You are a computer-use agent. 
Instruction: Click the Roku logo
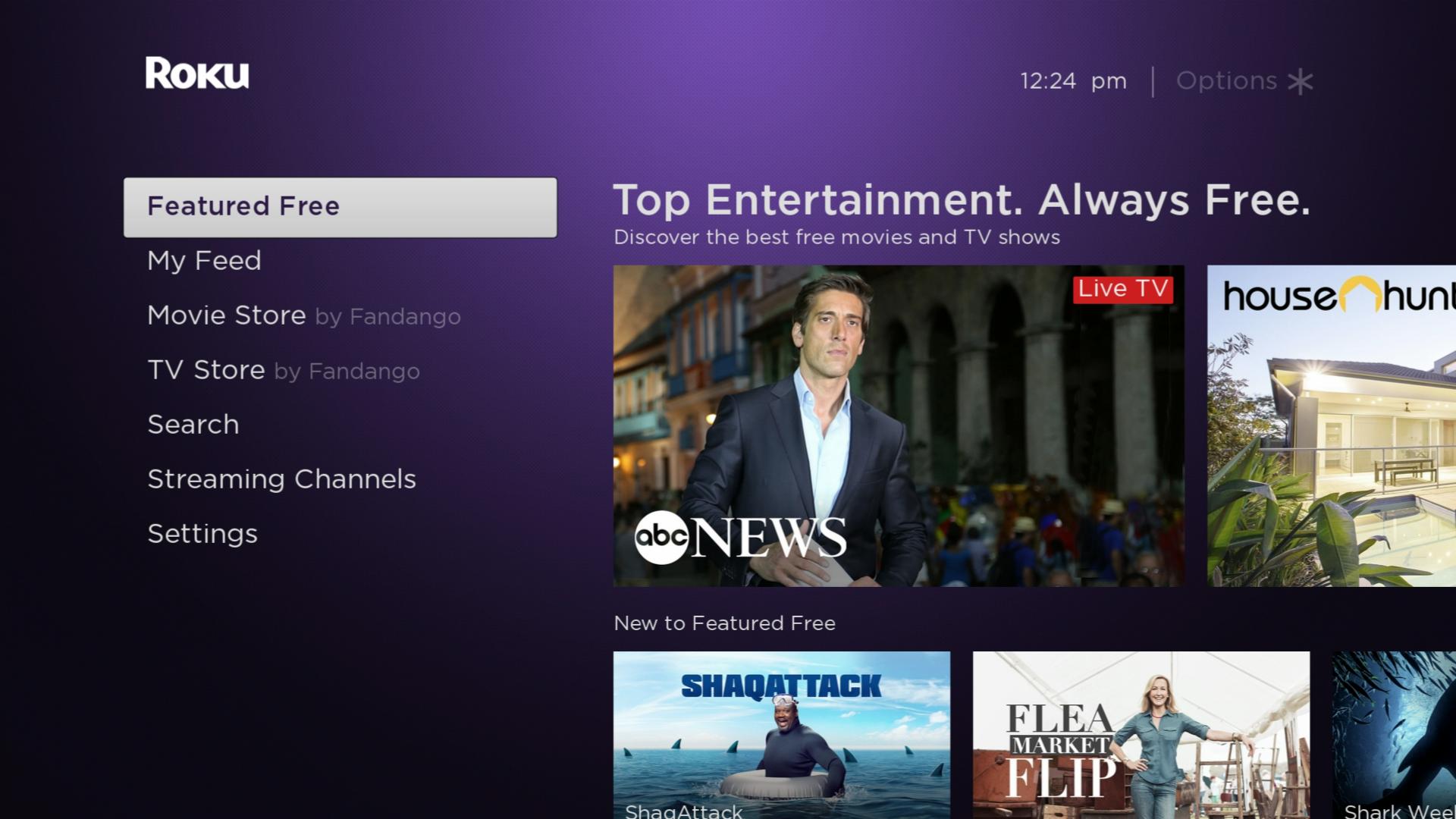pyautogui.click(x=197, y=74)
